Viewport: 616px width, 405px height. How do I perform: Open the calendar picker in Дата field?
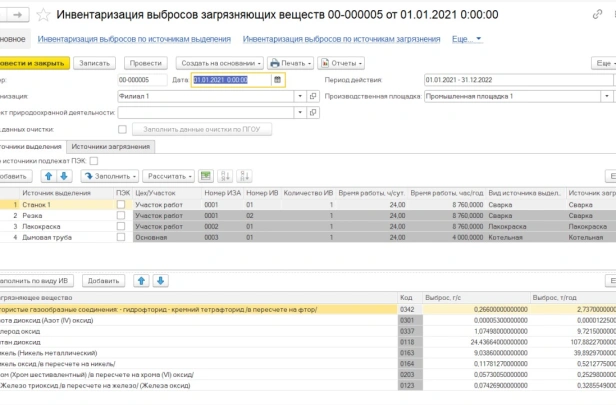coord(277,80)
